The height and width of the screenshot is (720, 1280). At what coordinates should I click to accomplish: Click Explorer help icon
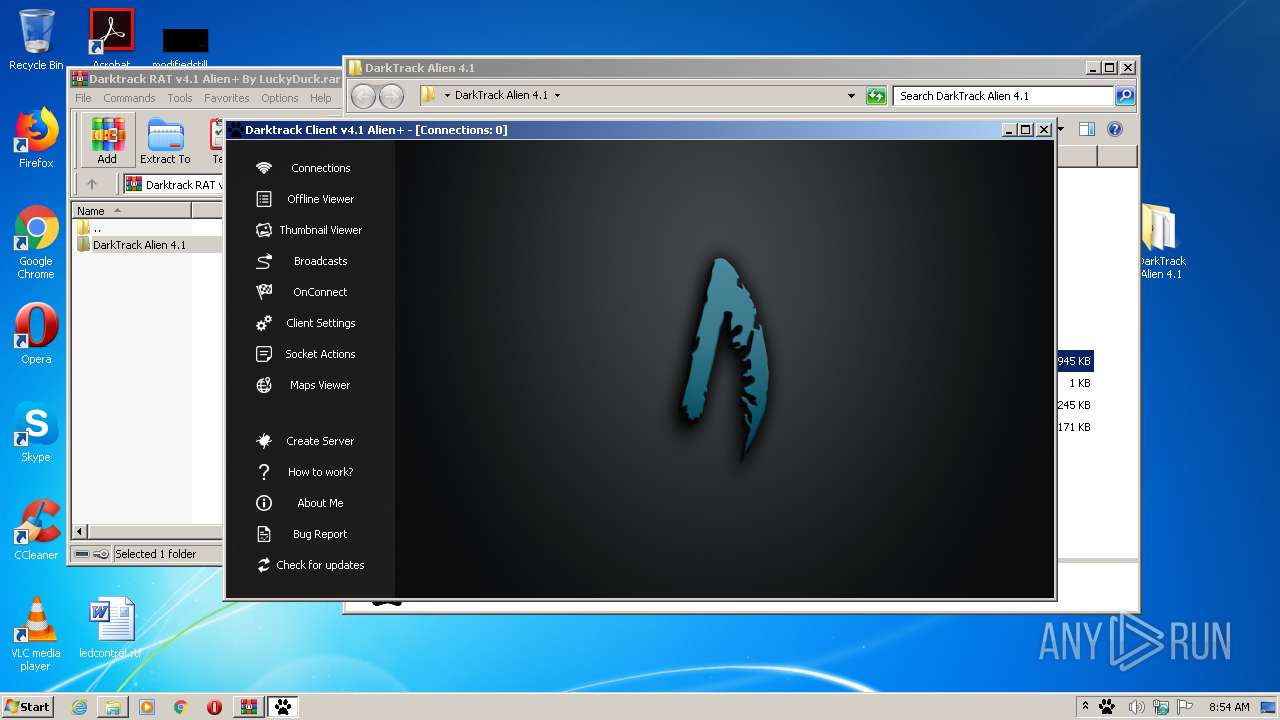click(1115, 129)
